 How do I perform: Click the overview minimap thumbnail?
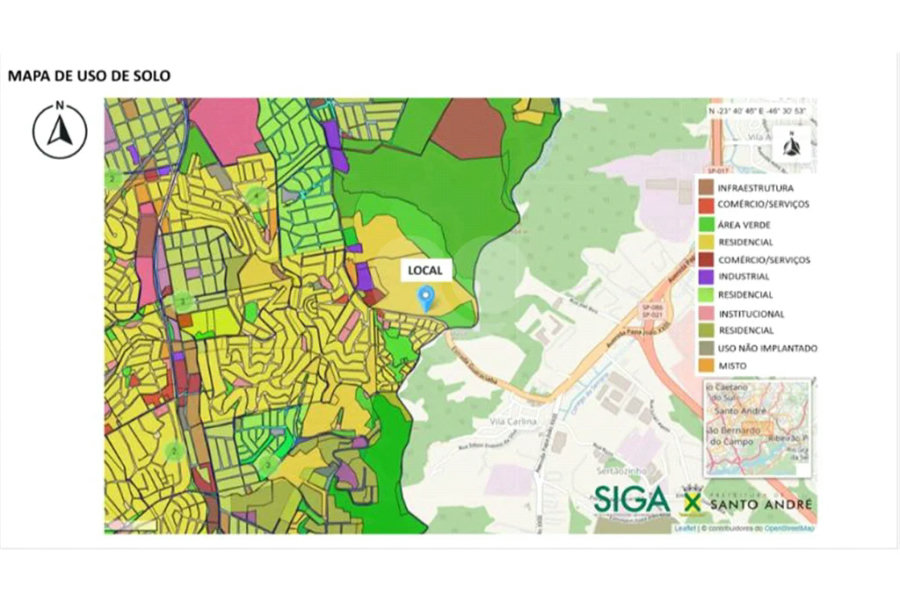pos(757,428)
